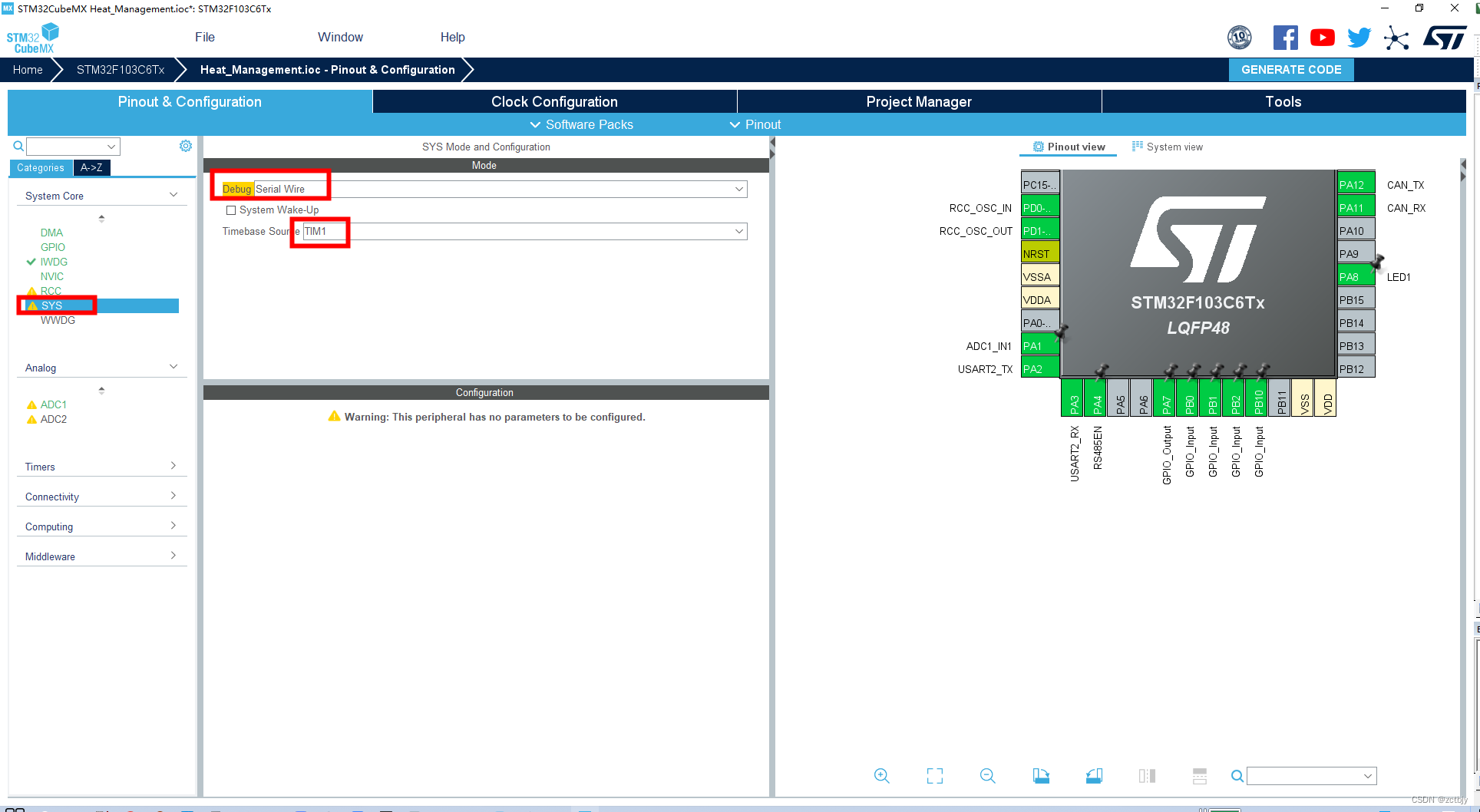Open the ST YouTube channel icon
Viewport: 1480px width, 812px height.
pos(1322,38)
